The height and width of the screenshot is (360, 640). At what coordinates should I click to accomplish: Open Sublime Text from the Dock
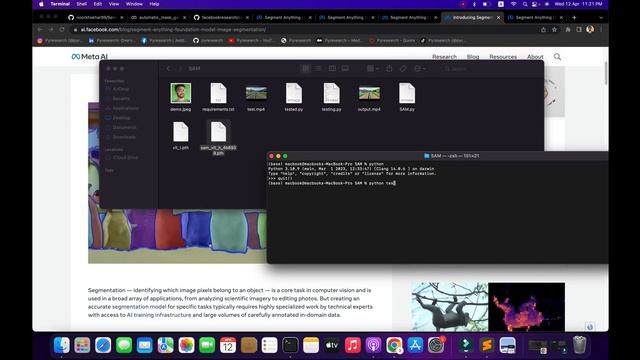point(487,346)
